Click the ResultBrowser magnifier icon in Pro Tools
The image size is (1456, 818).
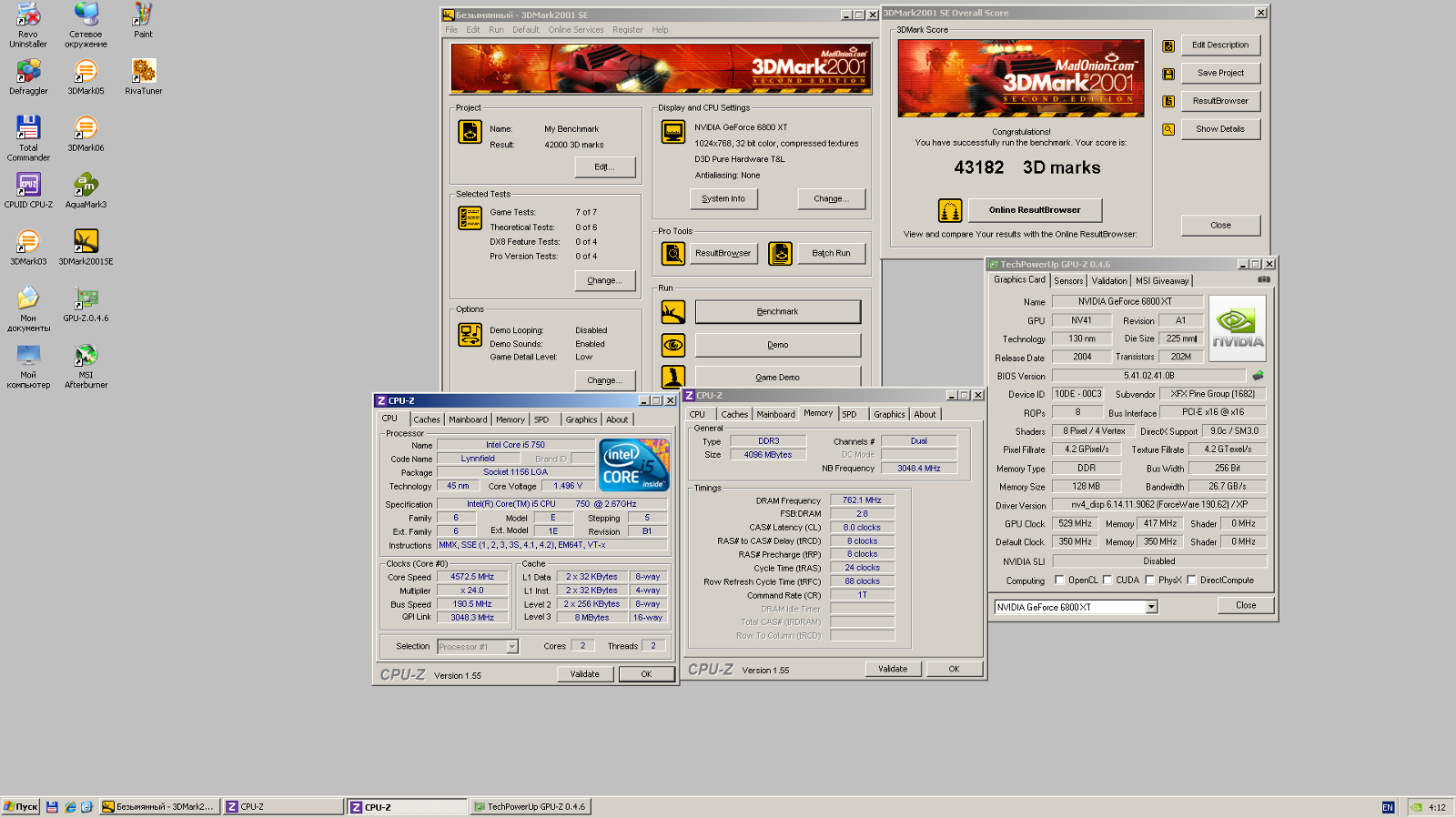click(x=673, y=253)
